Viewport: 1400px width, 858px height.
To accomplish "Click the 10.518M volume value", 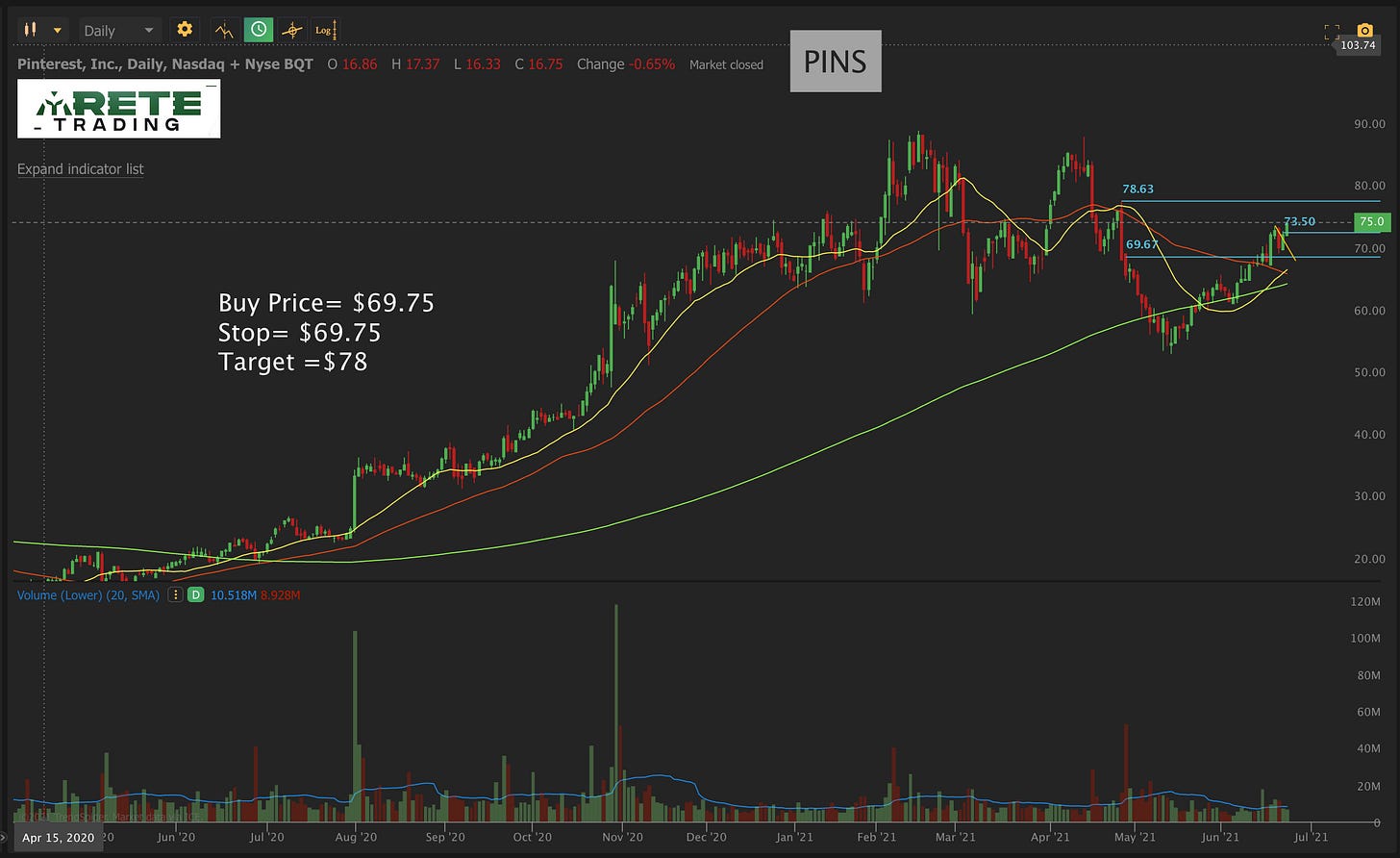I will [233, 595].
